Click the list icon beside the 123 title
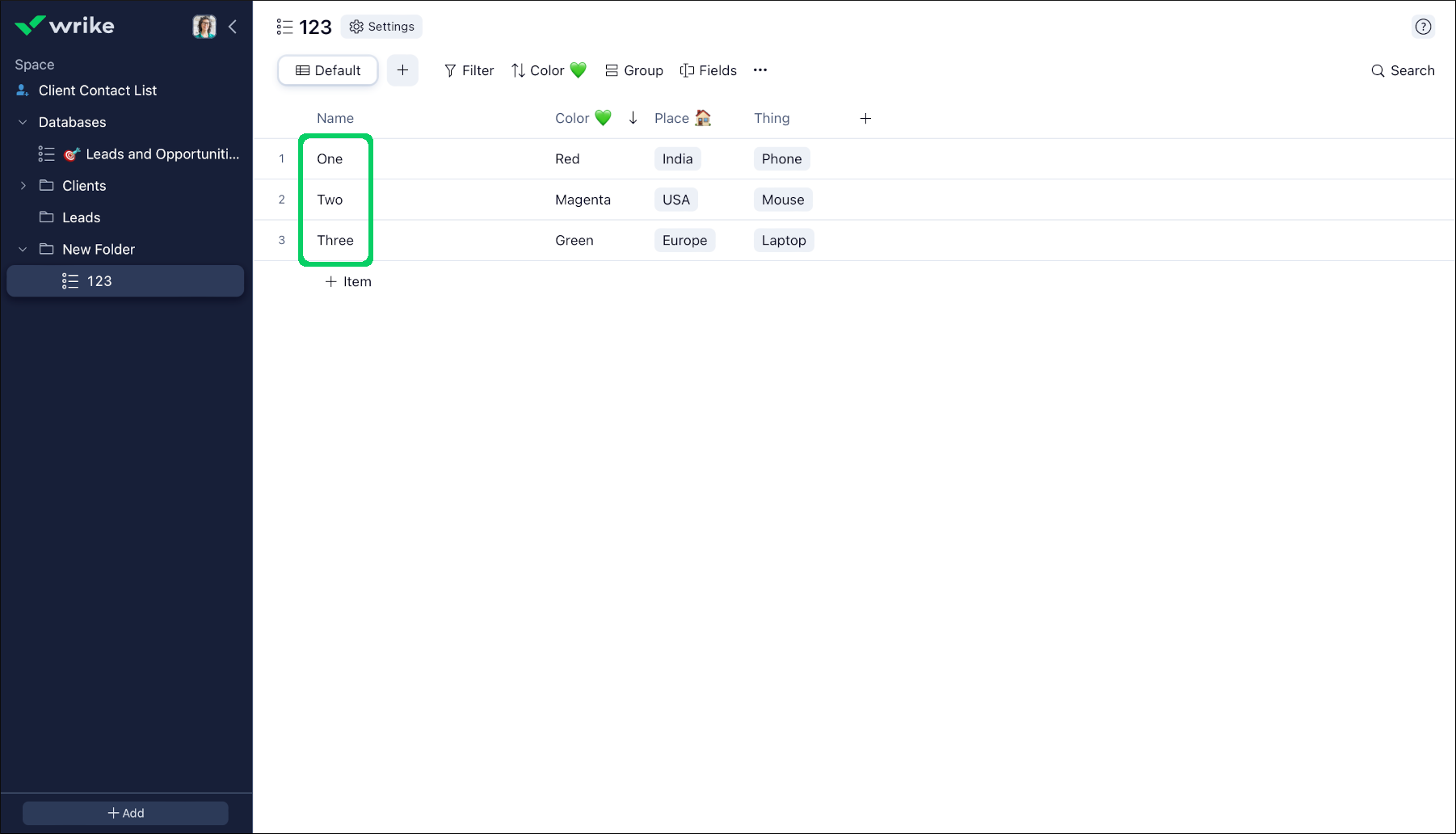 pos(284,27)
